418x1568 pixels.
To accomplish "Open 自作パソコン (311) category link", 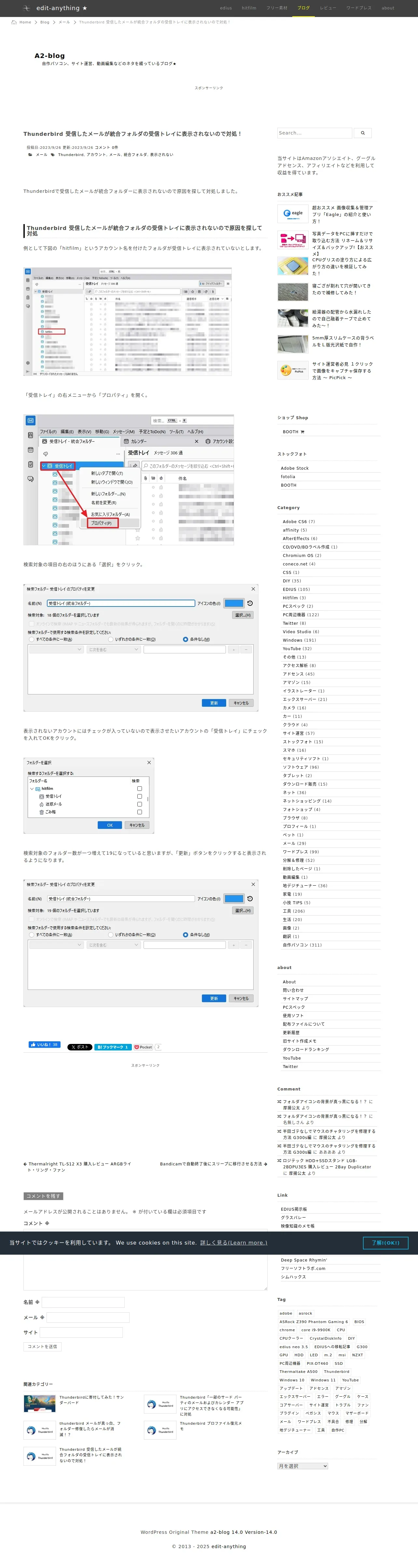I will click(302, 945).
